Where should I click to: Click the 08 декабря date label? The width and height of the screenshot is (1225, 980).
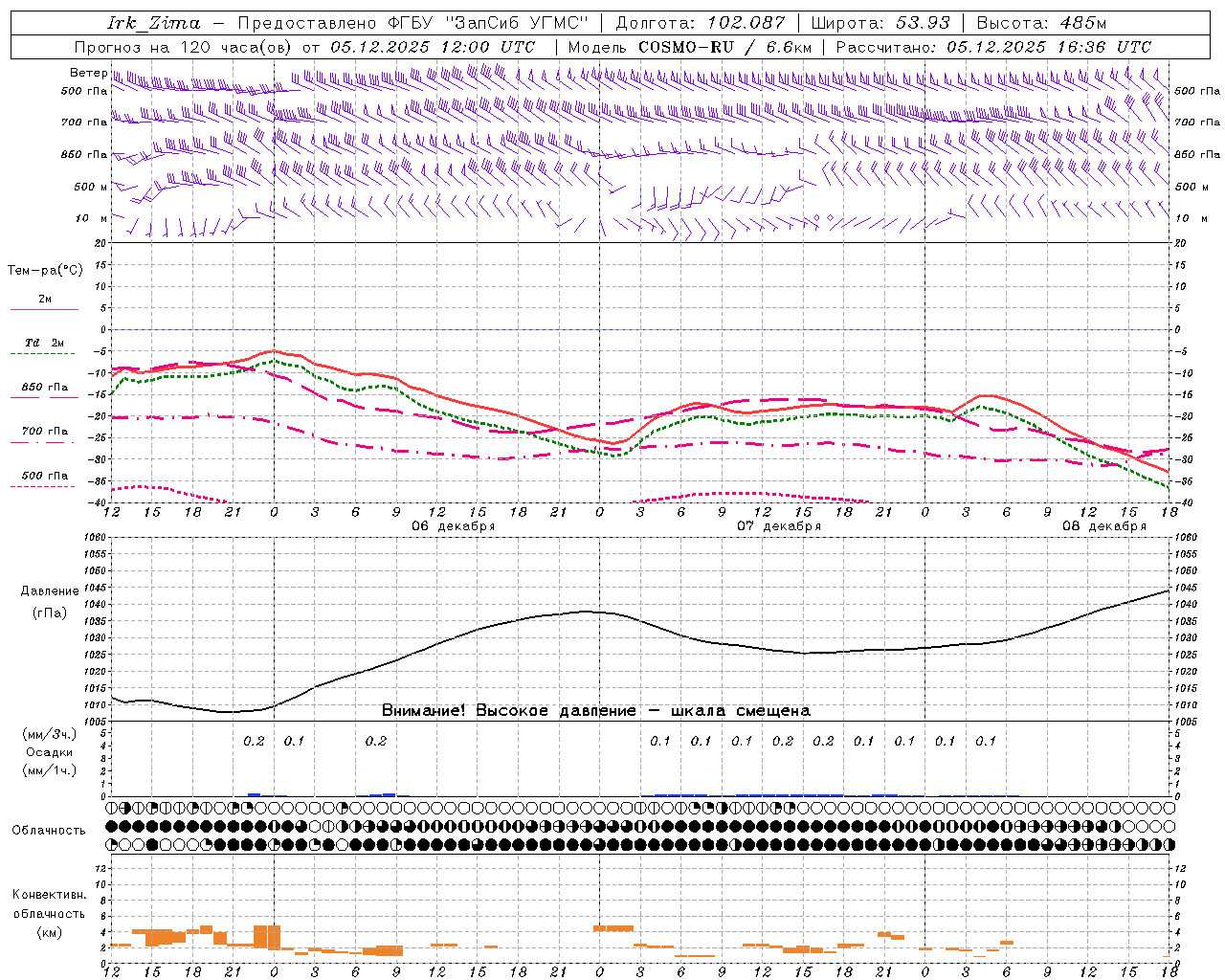pyautogui.click(x=1103, y=526)
